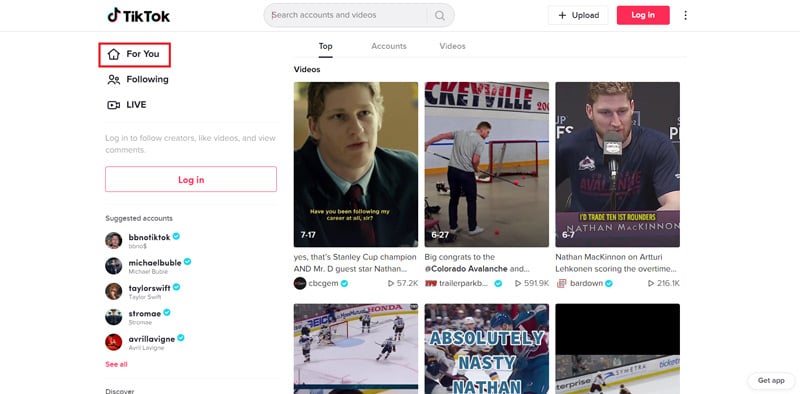
Task: Click the cbcgem username text
Action: pos(323,283)
